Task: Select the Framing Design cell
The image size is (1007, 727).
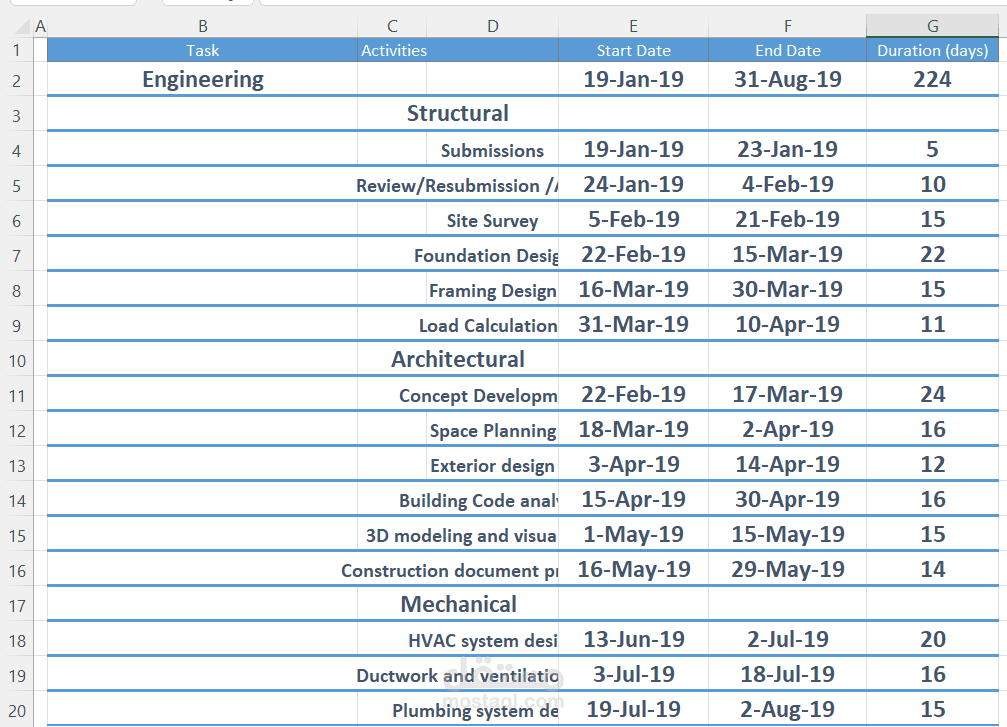Action: (493, 290)
